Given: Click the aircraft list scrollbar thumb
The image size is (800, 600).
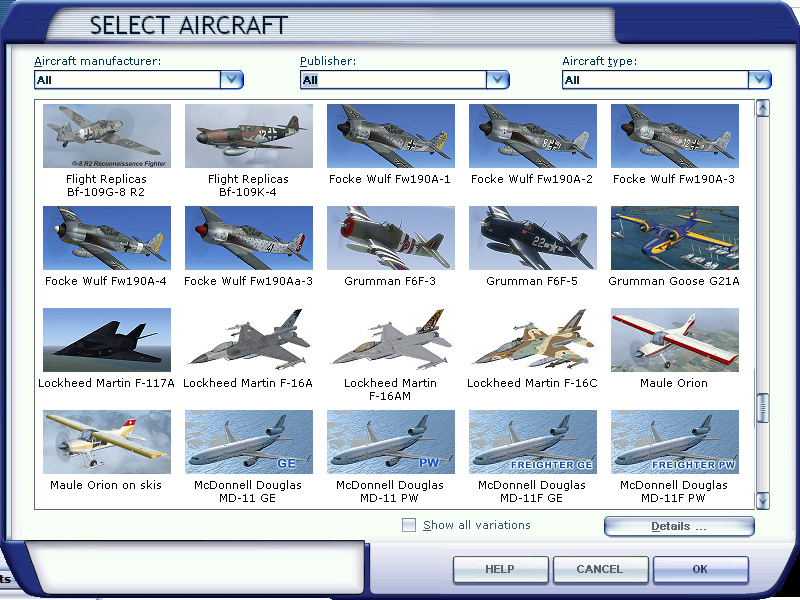Looking at the screenshot, I should pyautogui.click(x=763, y=408).
